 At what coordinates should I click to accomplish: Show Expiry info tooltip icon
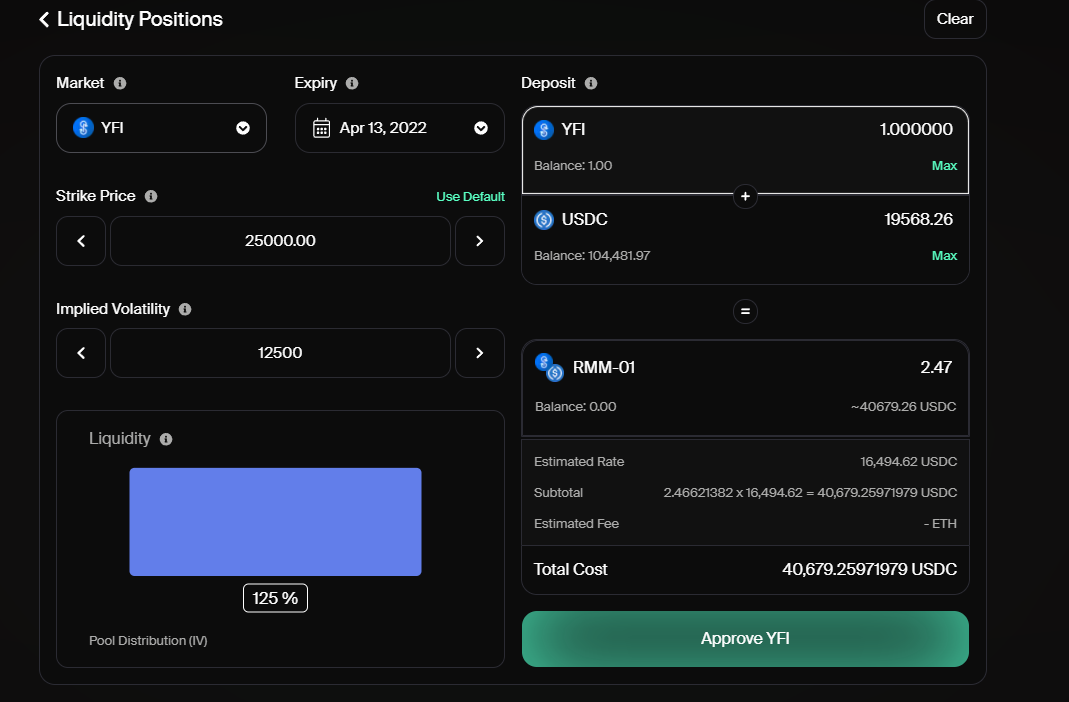352,83
